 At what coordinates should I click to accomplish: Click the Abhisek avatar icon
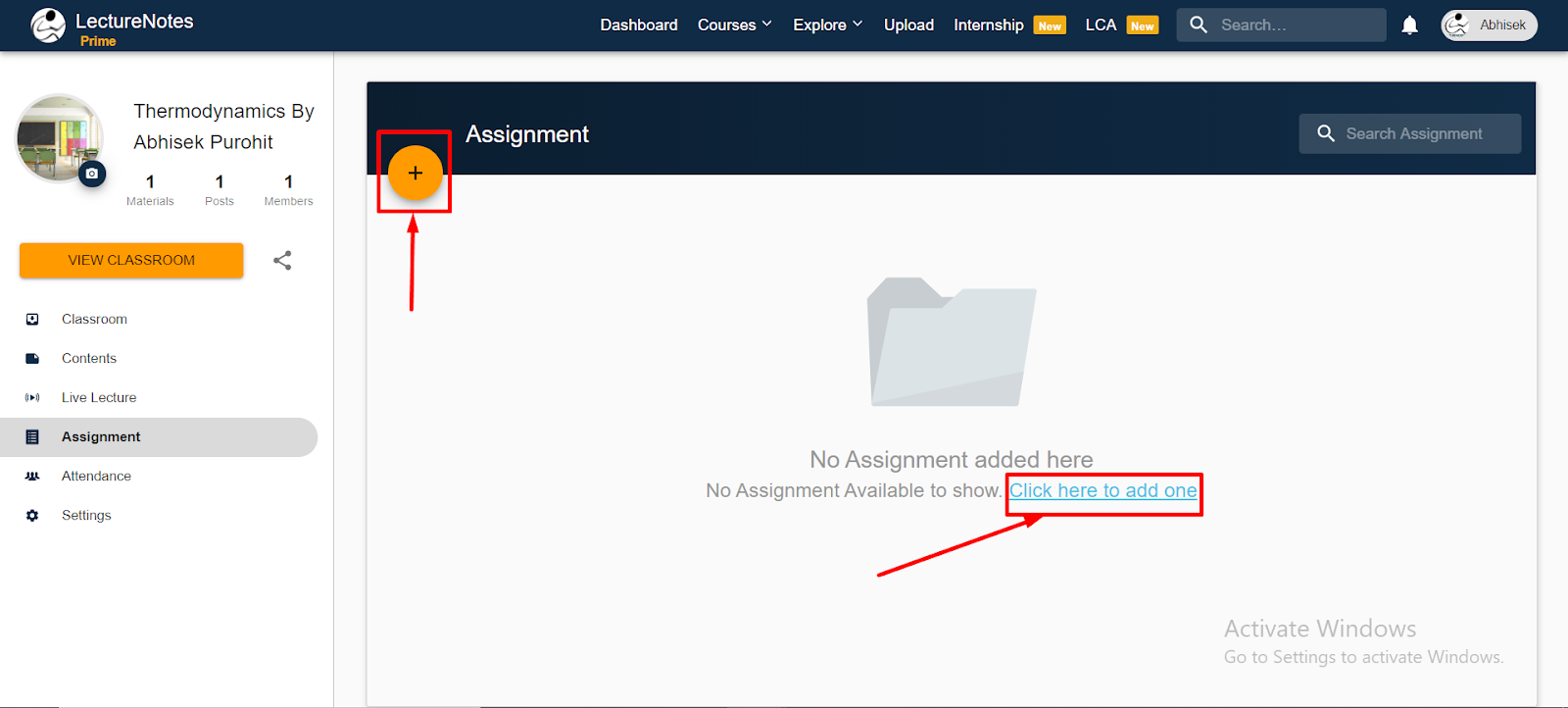[1457, 25]
